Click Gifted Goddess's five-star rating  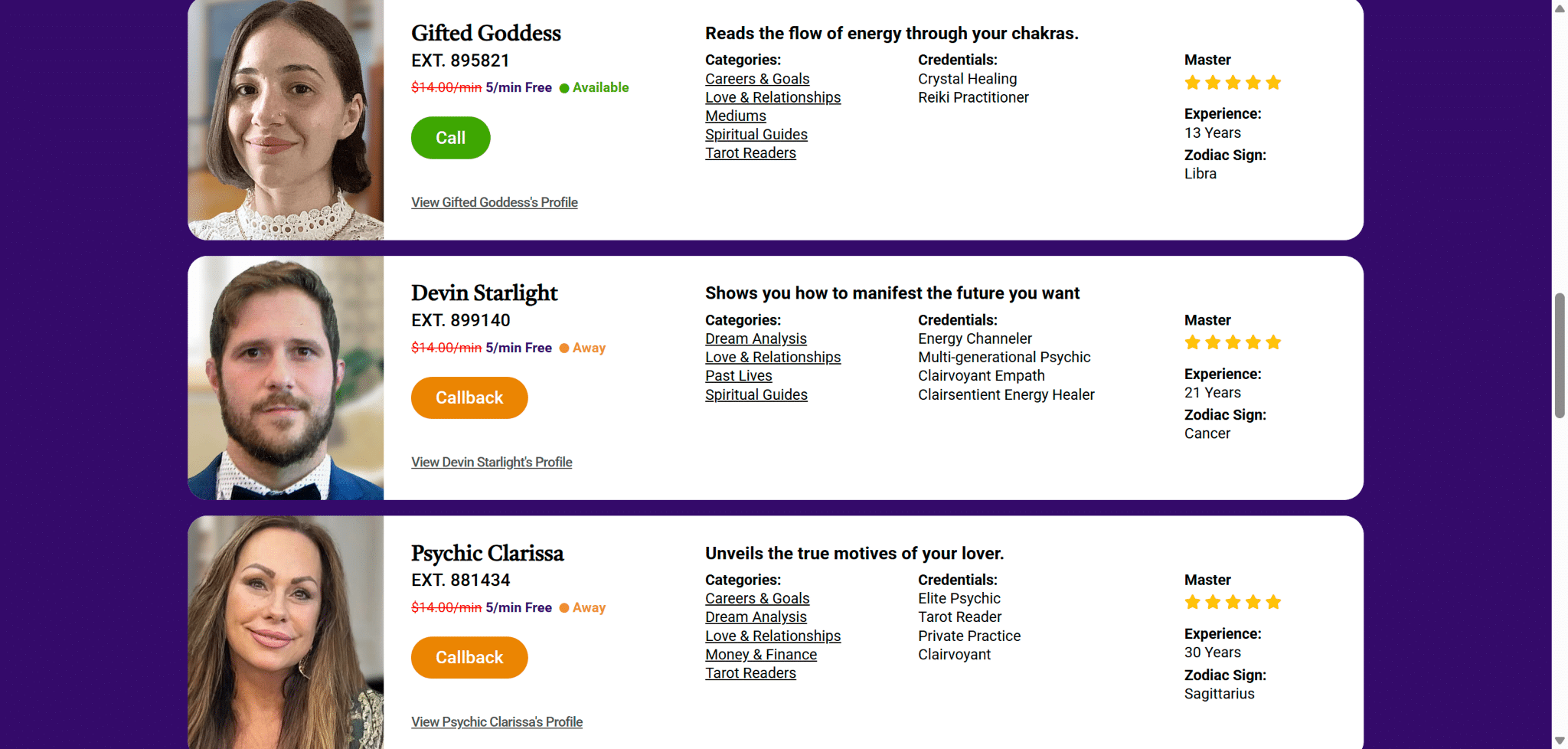(1233, 82)
